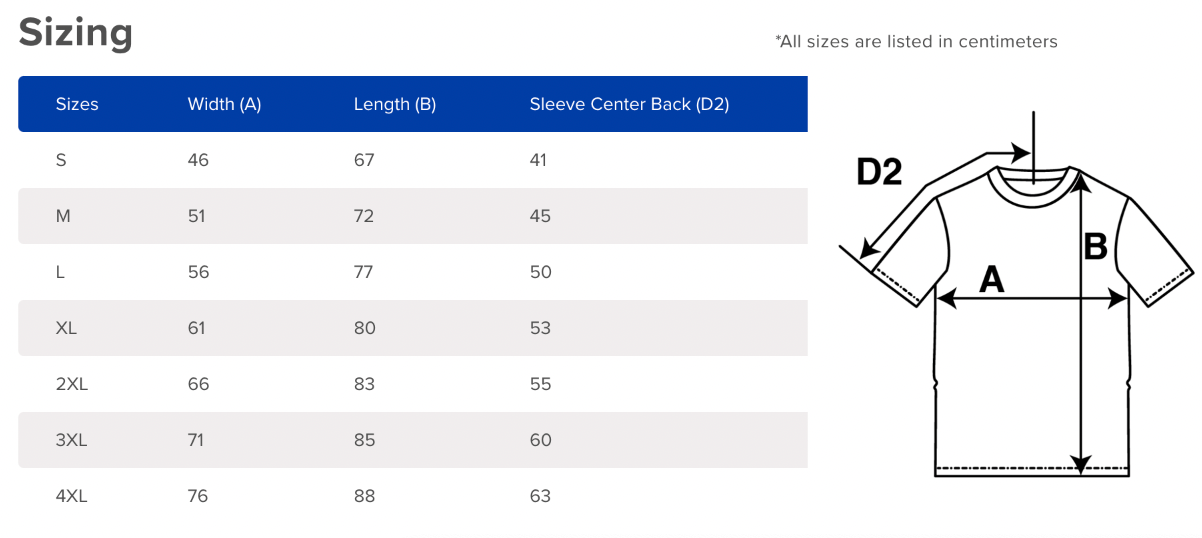Select the Sizes column header
The height and width of the screenshot is (538, 1202).
point(77,104)
